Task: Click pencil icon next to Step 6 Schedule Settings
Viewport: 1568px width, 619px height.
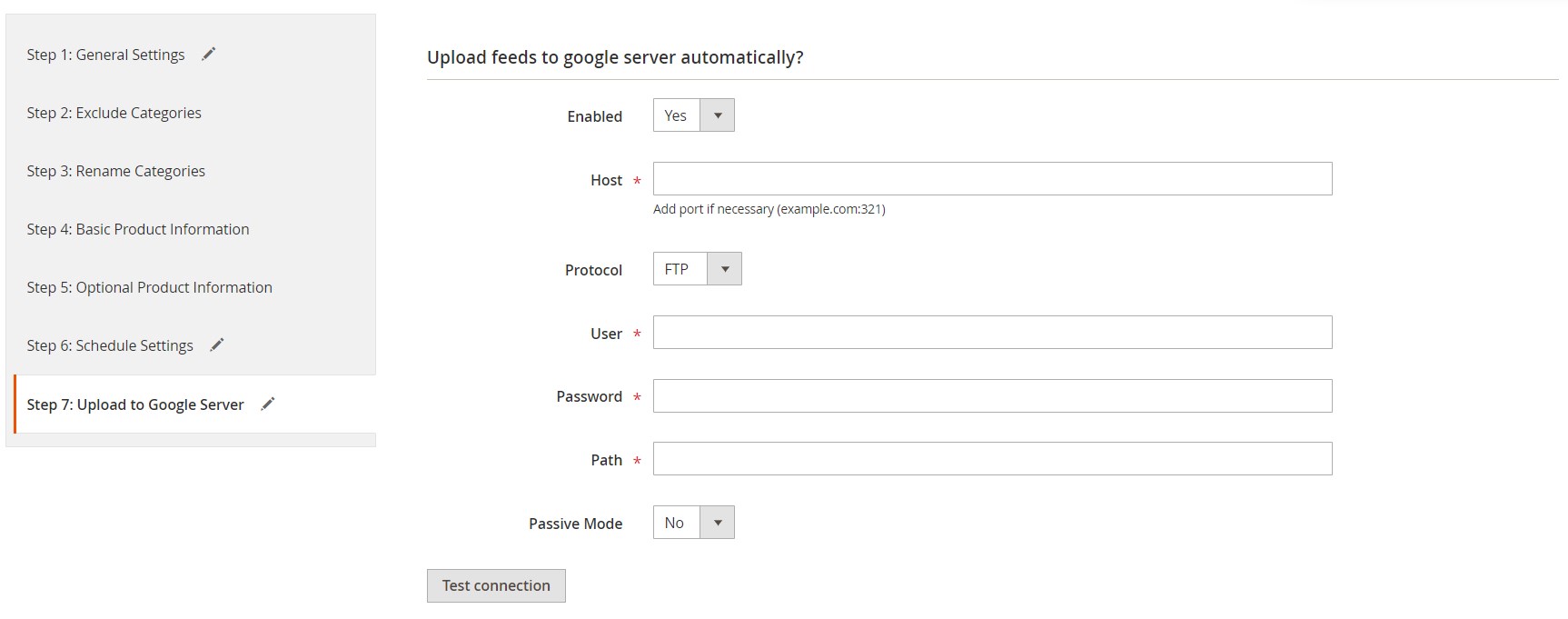Action: pos(216,345)
